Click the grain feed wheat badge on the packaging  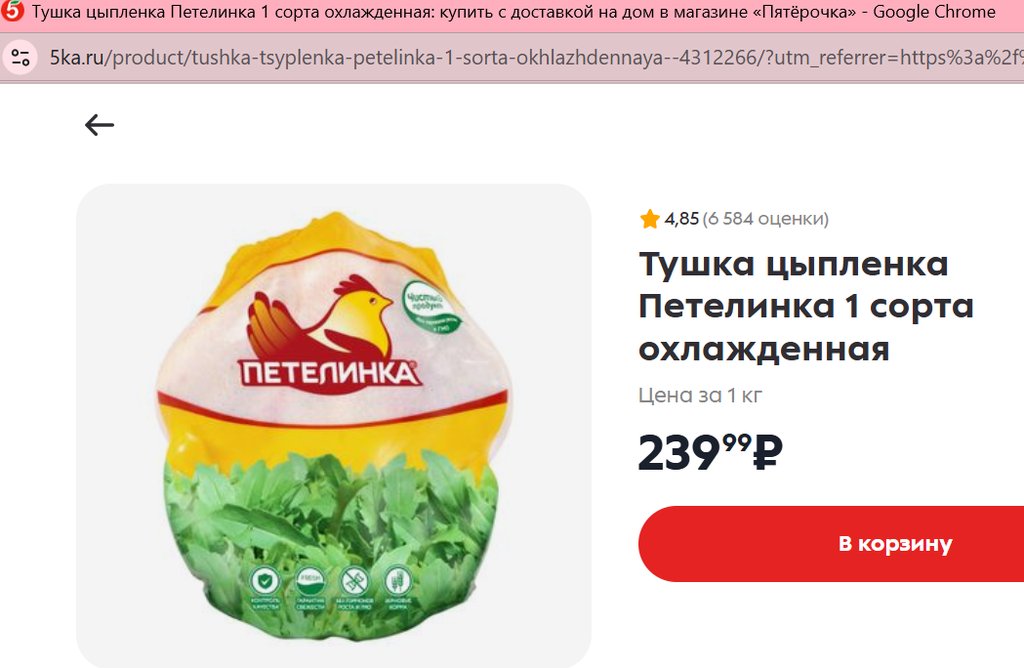397,580
